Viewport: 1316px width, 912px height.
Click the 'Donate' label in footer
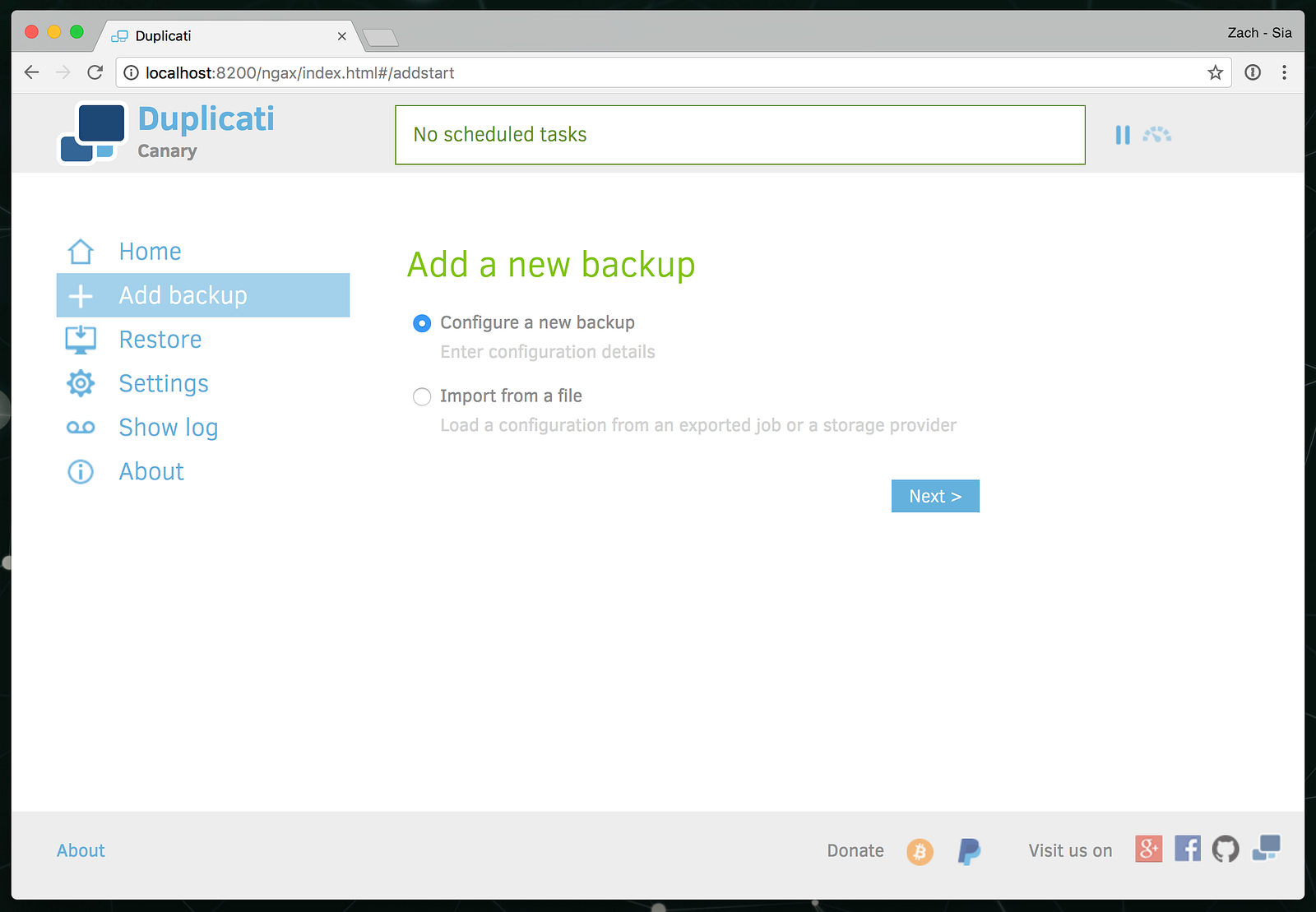855,850
